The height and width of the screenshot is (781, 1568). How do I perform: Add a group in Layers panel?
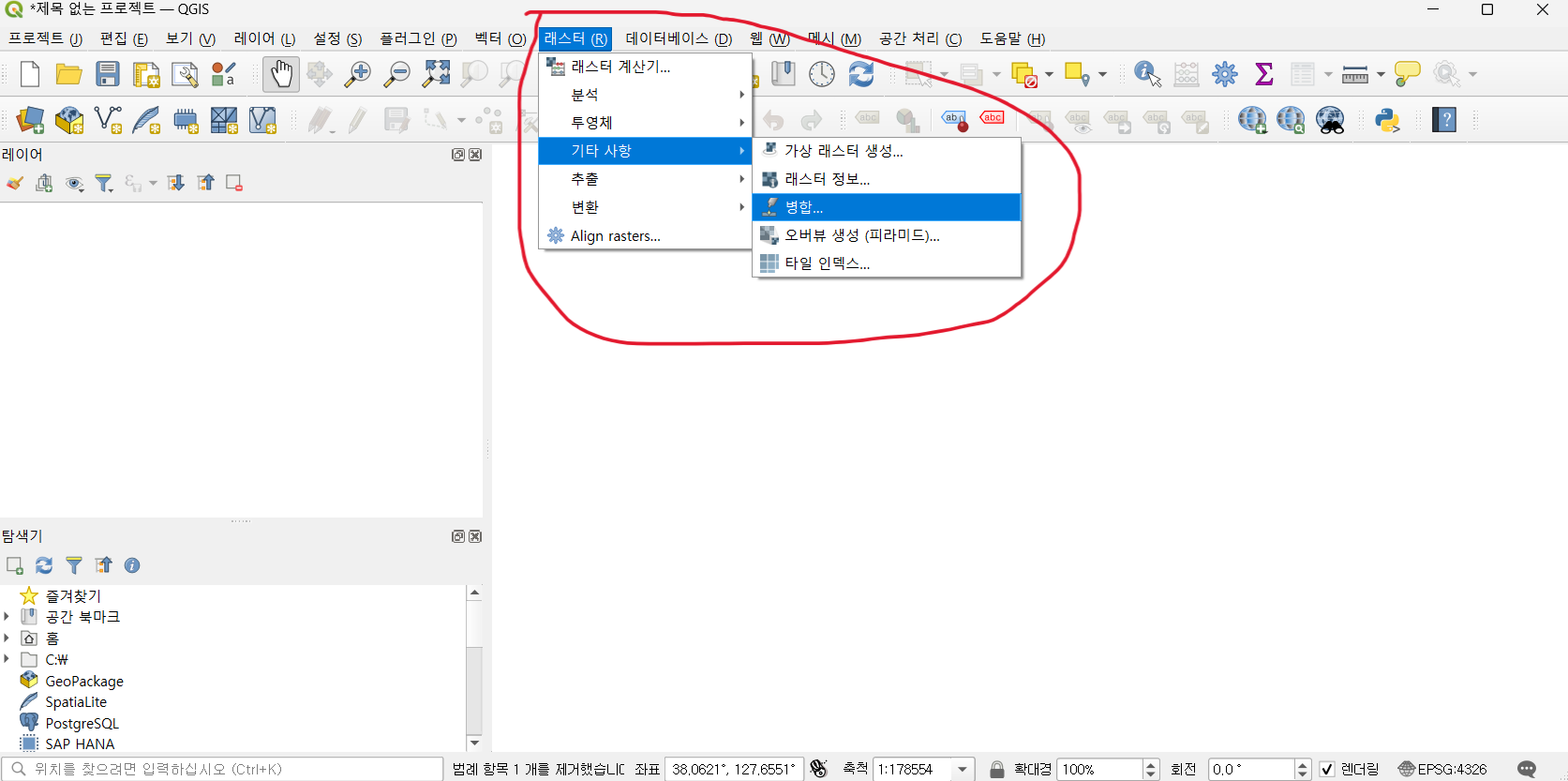pyautogui.click(x=44, y=184)
